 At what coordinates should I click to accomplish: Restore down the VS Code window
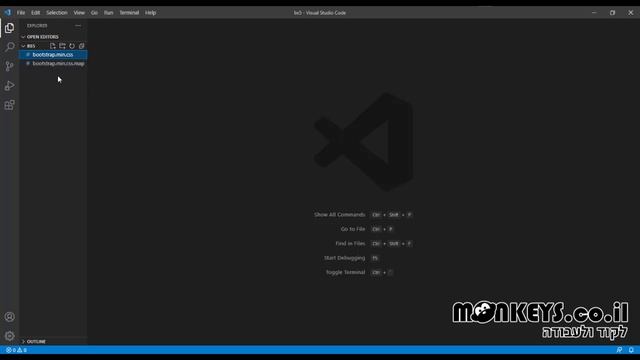[x=612, y=13]
